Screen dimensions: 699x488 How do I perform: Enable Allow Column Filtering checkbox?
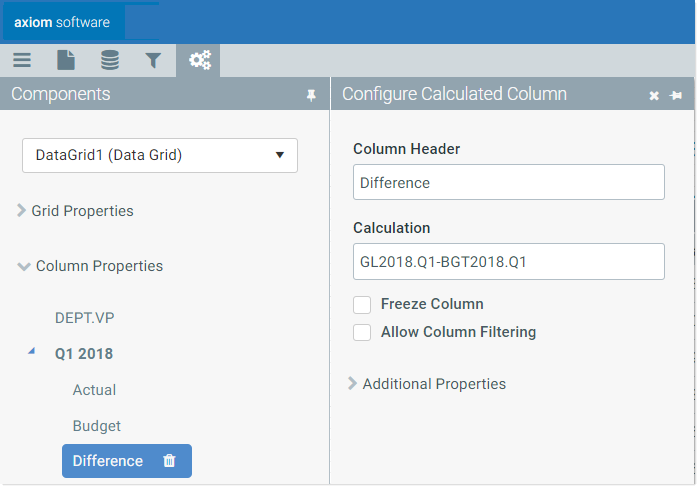click(362, 332)
